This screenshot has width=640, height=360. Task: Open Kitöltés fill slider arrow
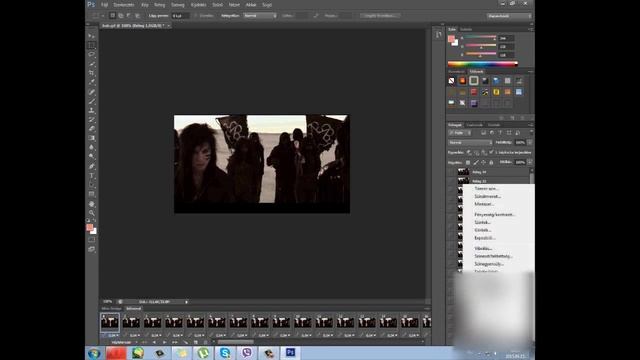[x=529, y=162]
